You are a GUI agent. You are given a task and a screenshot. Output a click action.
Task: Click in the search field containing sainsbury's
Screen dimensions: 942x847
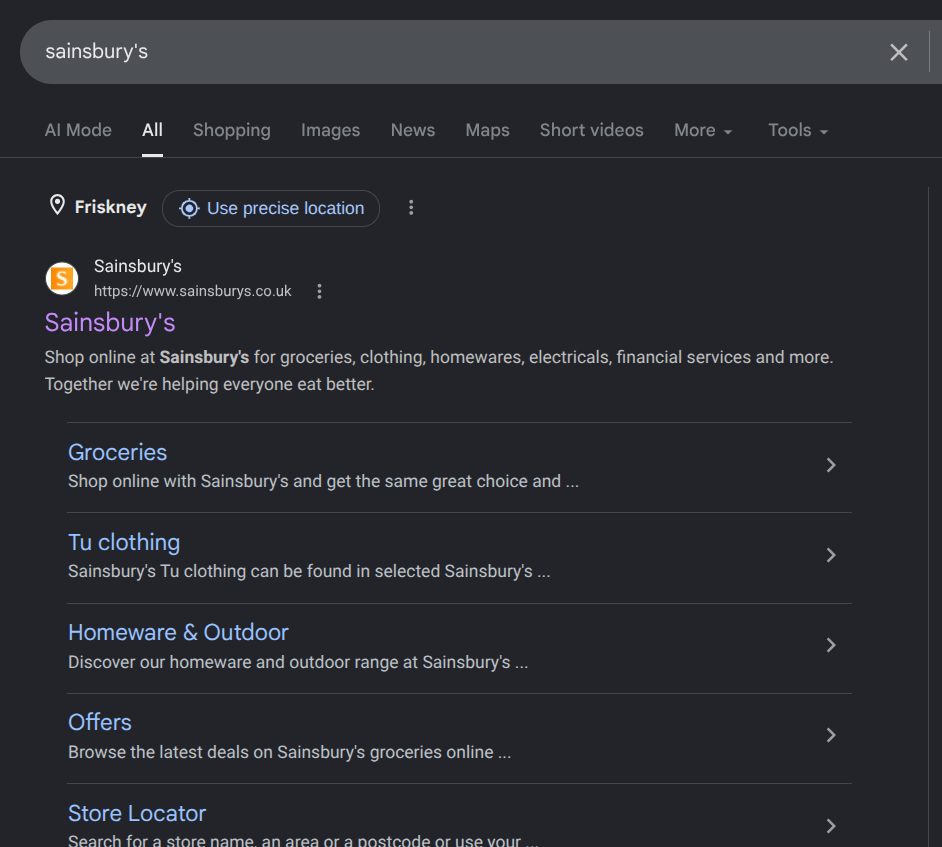(x=451, y=52)
